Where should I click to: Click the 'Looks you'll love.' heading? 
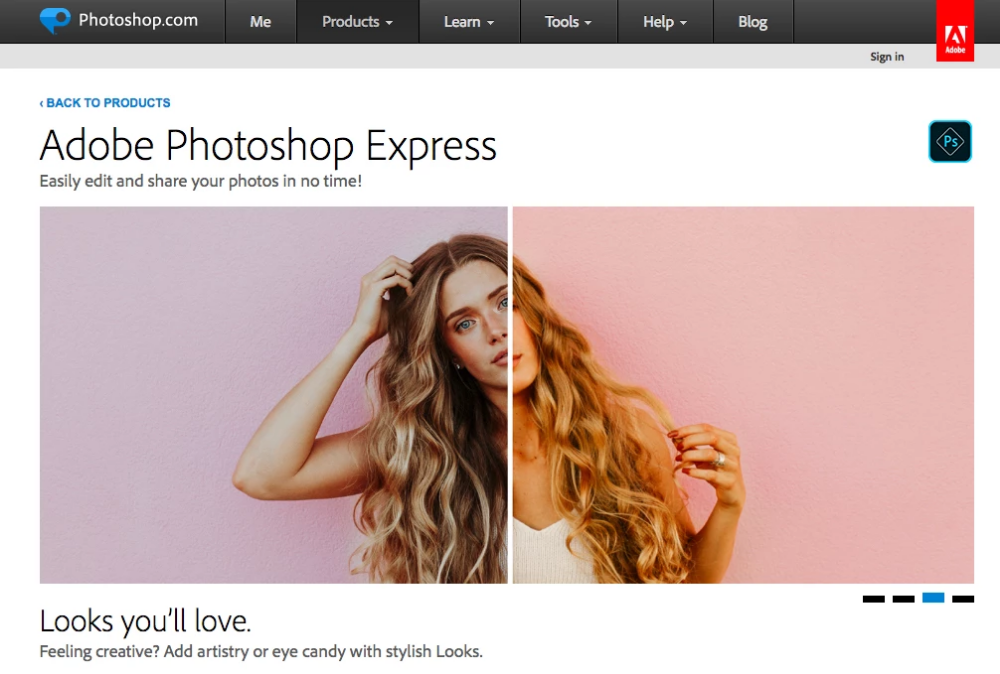point(145,621)
